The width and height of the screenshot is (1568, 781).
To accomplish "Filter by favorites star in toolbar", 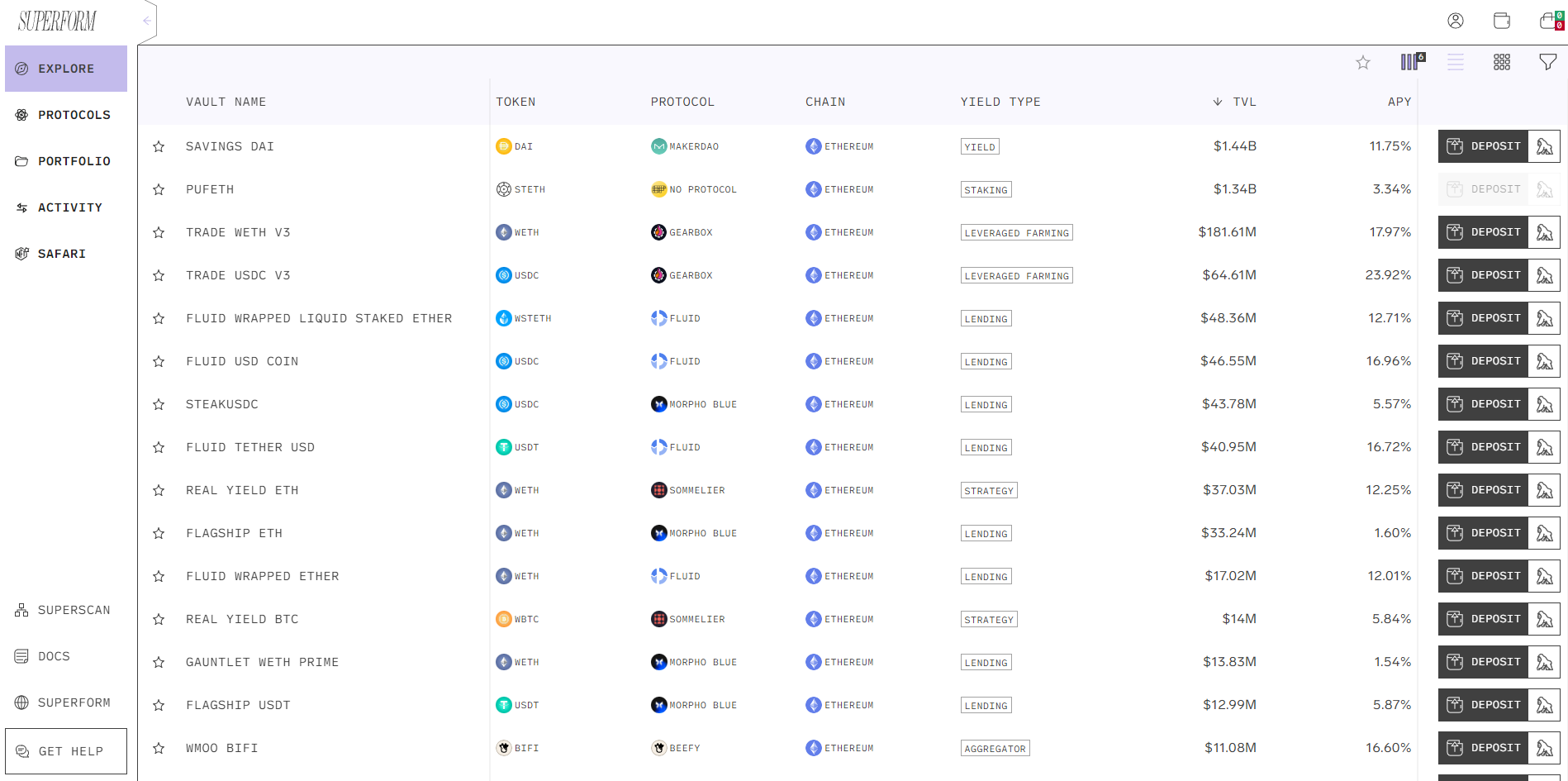I will (x=1363, y=63).
